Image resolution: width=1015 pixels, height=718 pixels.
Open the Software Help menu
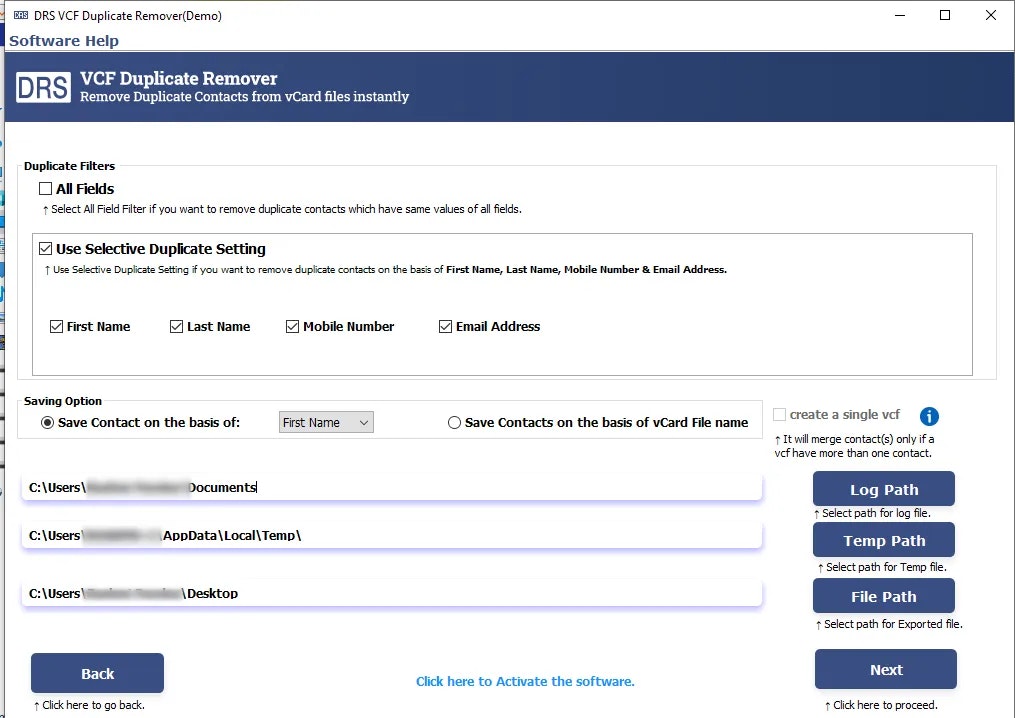tap(63, 41)
